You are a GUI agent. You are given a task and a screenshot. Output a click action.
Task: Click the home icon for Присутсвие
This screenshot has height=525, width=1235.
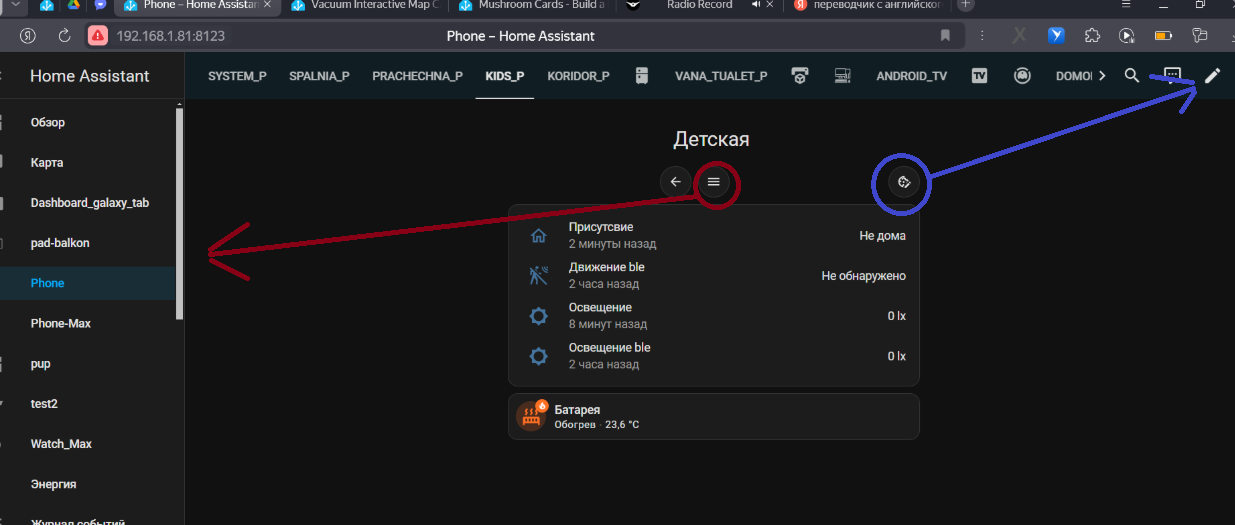tap(538, 236)
